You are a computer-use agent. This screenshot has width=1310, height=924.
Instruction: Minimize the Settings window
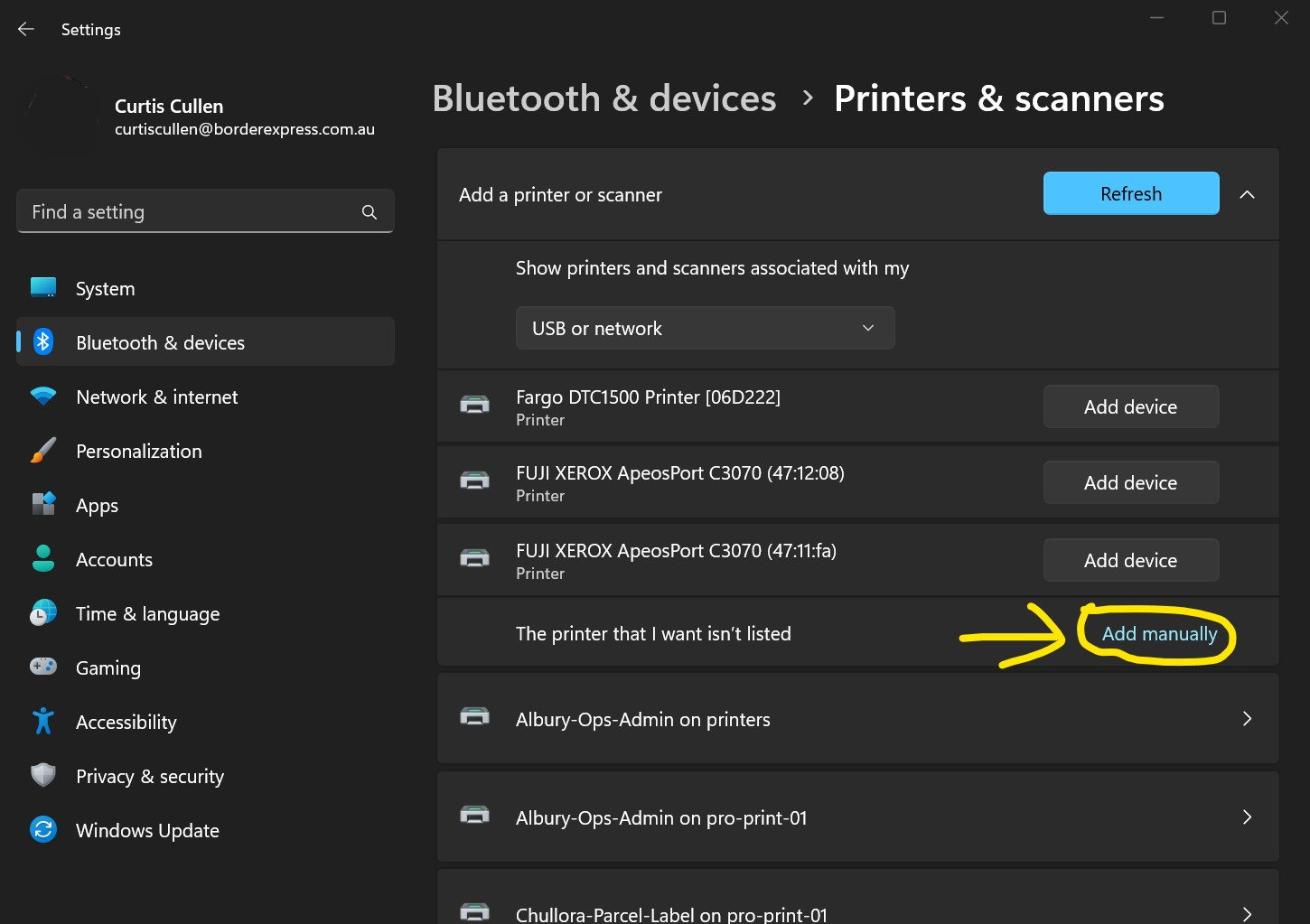(1156, 17)
